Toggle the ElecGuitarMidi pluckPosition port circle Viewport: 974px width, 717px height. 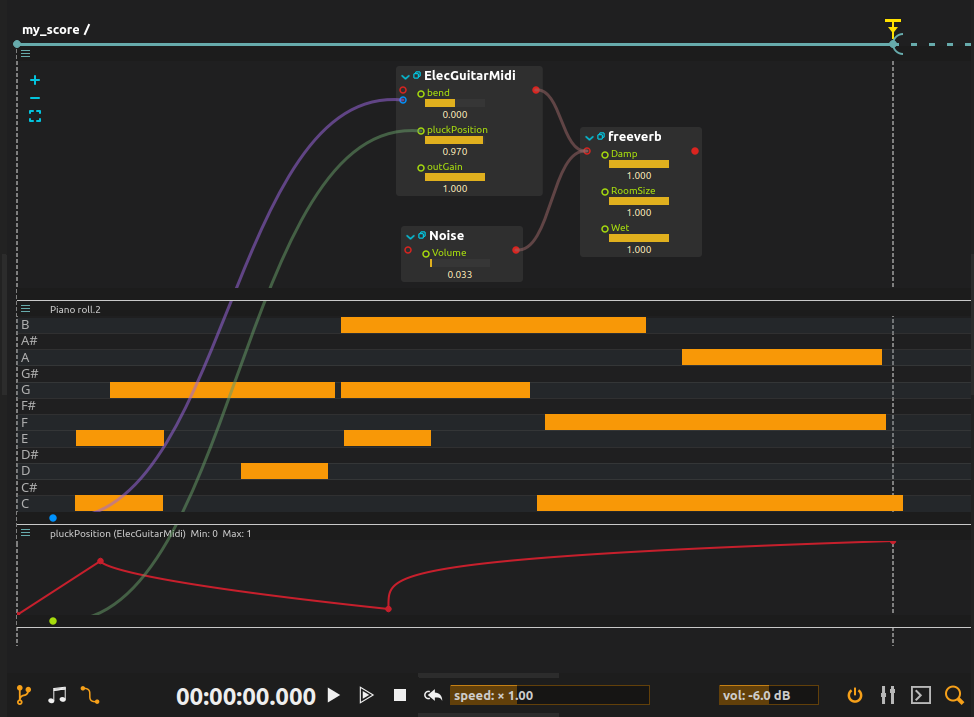point(421,130)
